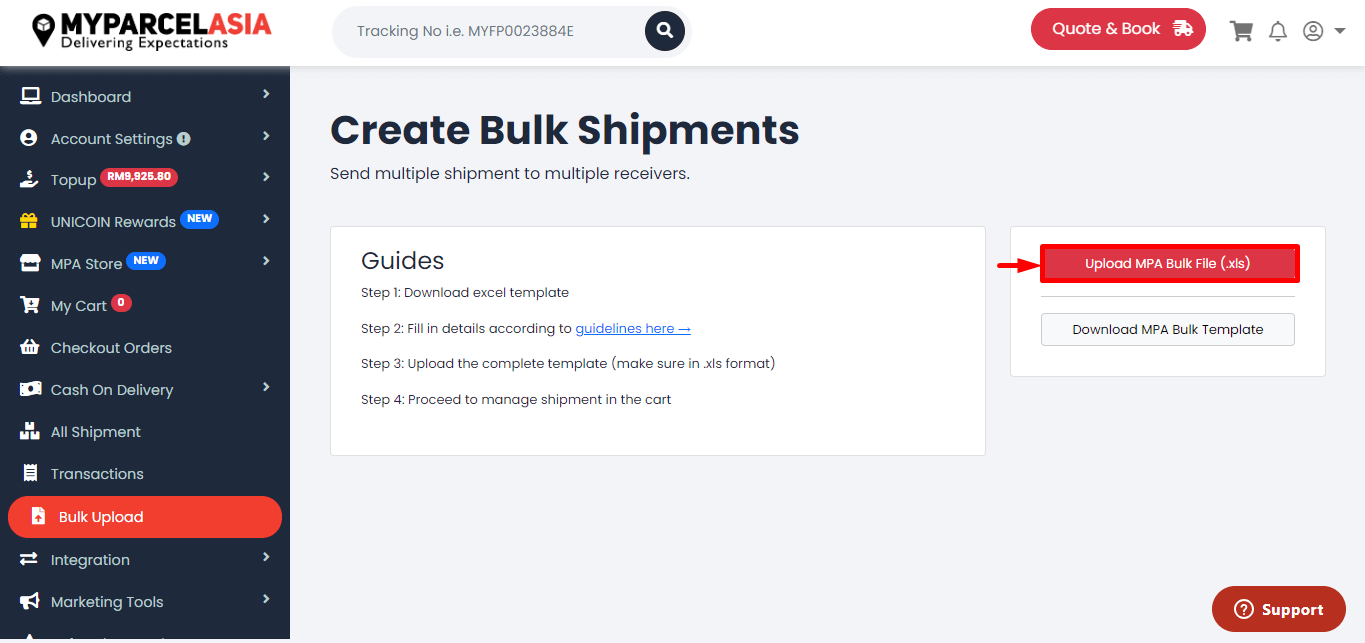Open MPA Store menu
Image resolution: width=1365 pixels, height=643 pixels.
tap(86, 264)
